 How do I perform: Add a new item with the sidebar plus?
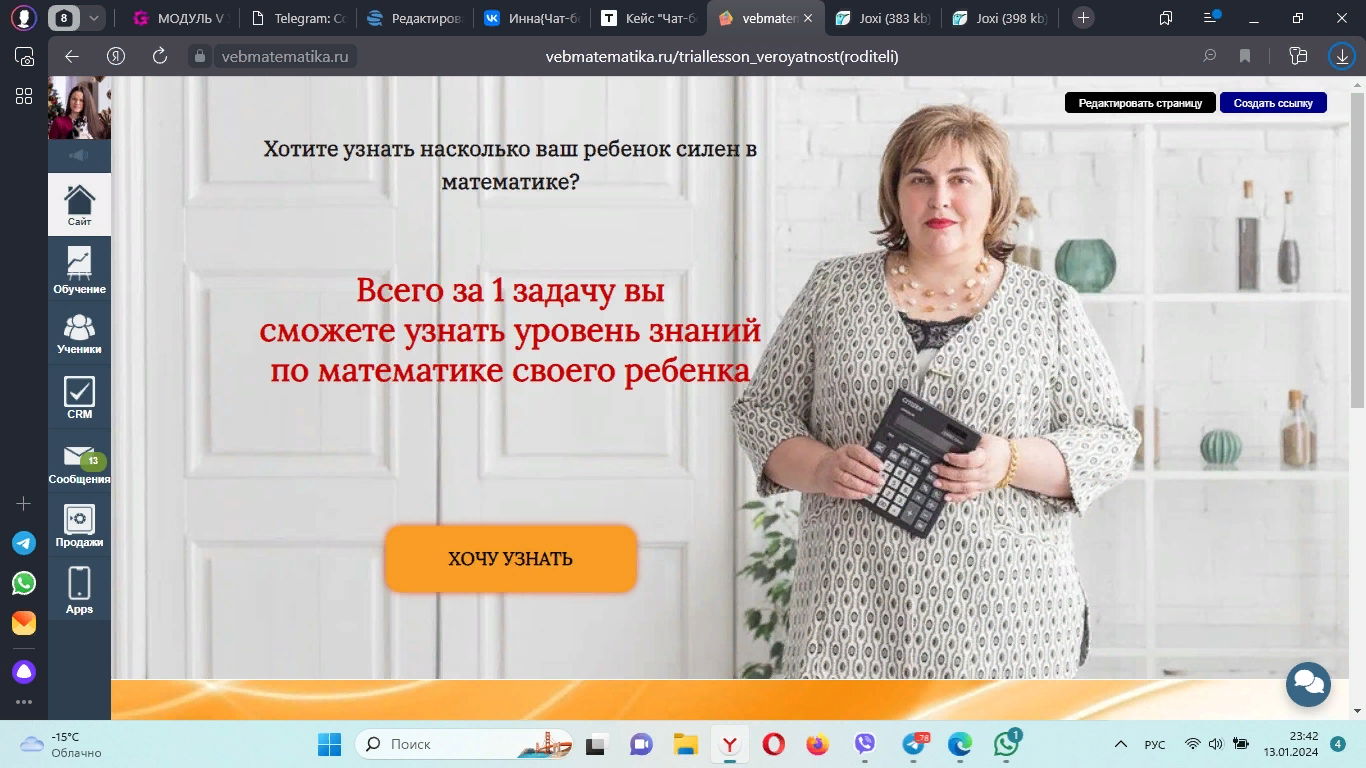24,503
